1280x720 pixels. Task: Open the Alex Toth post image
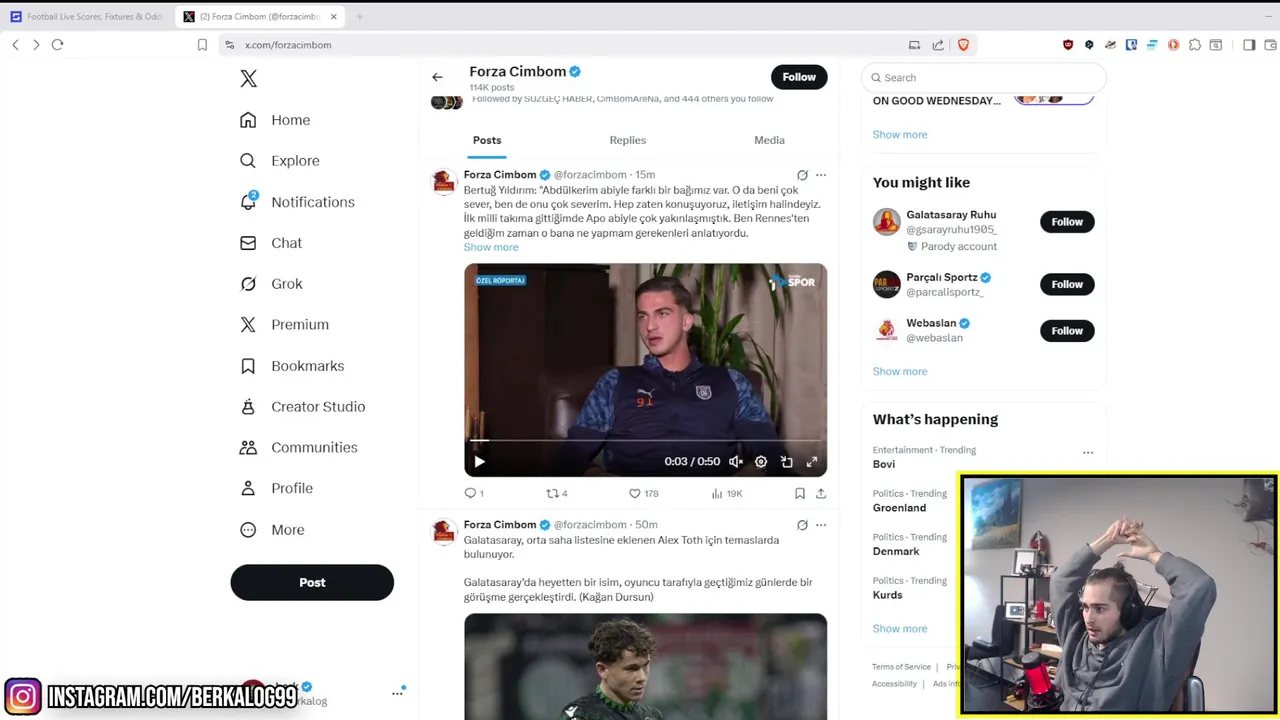(x=645, y=666)
